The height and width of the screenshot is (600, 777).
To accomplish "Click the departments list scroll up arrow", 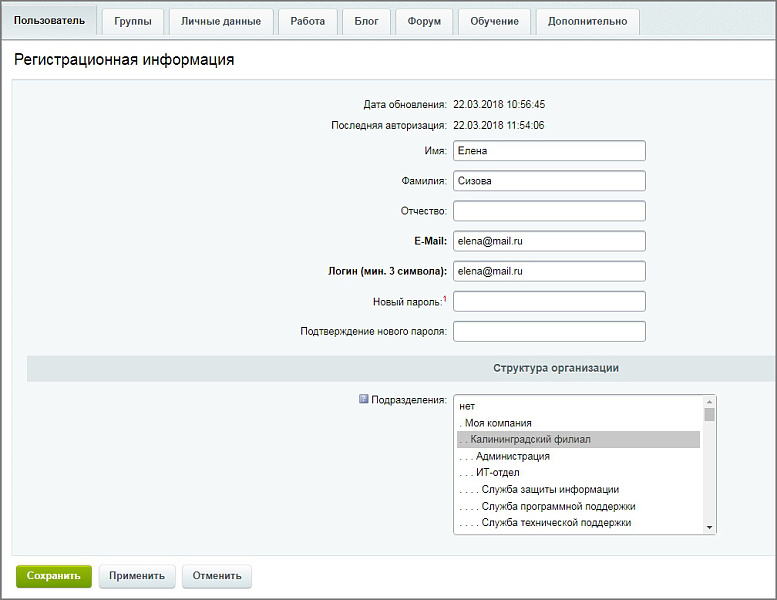I will 710,401.
